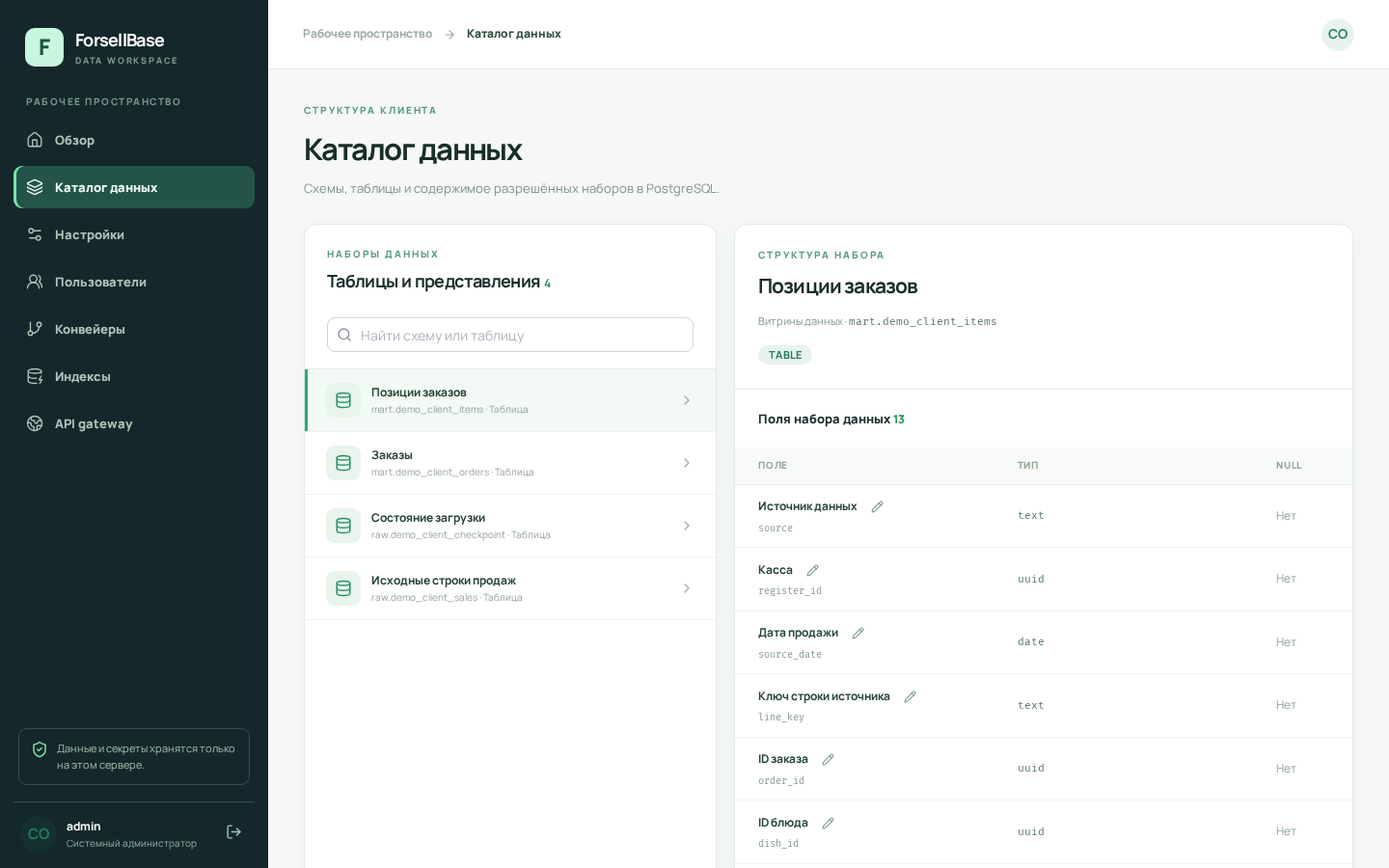Open the Конвейеры branch icon
This screenshot has height=868, width=1389.
click(35, 329)
